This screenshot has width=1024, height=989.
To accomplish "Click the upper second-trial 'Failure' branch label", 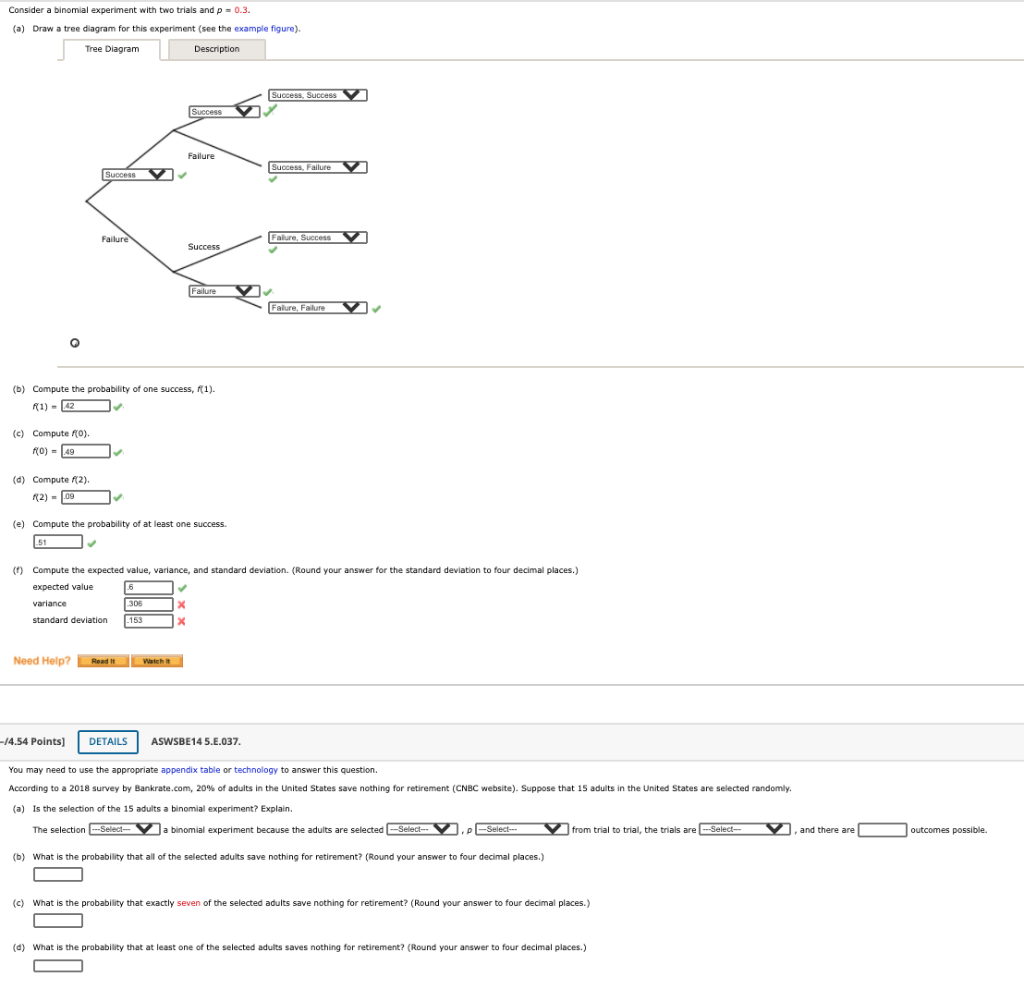I will 201,156.
